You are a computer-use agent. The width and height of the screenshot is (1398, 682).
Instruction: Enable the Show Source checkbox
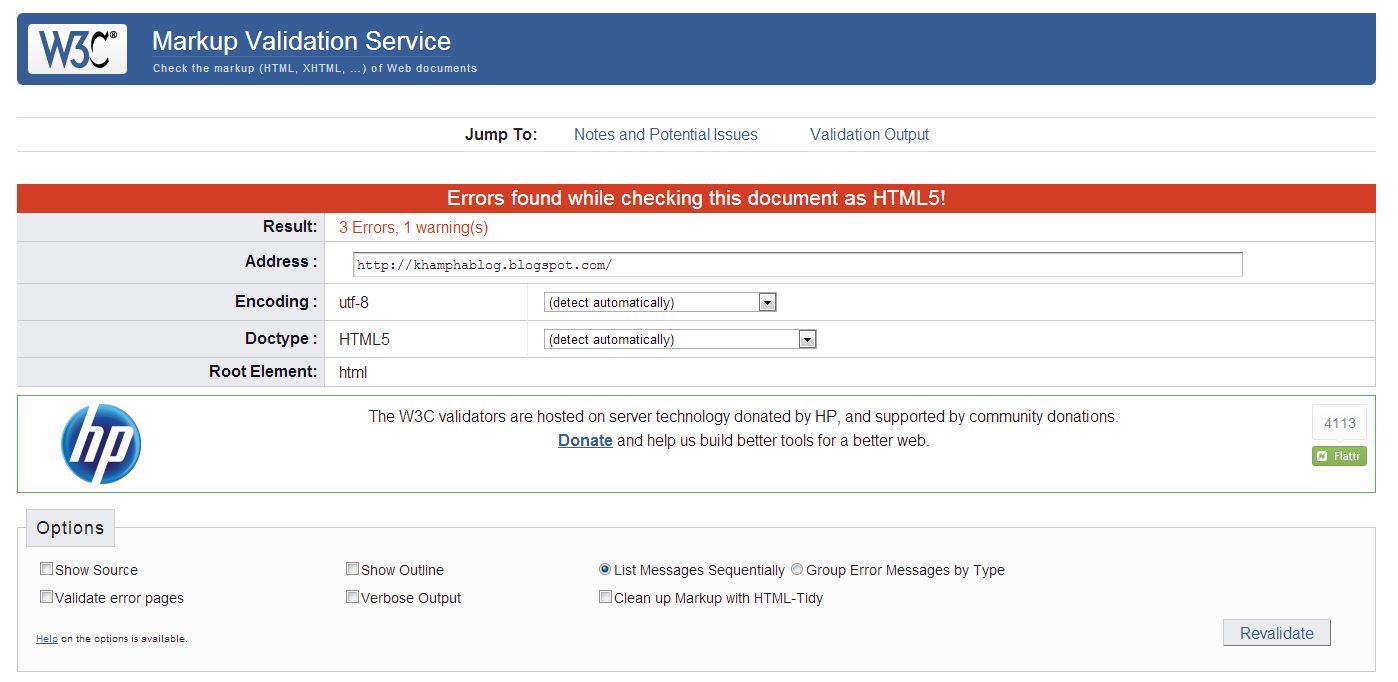point(46,569)
